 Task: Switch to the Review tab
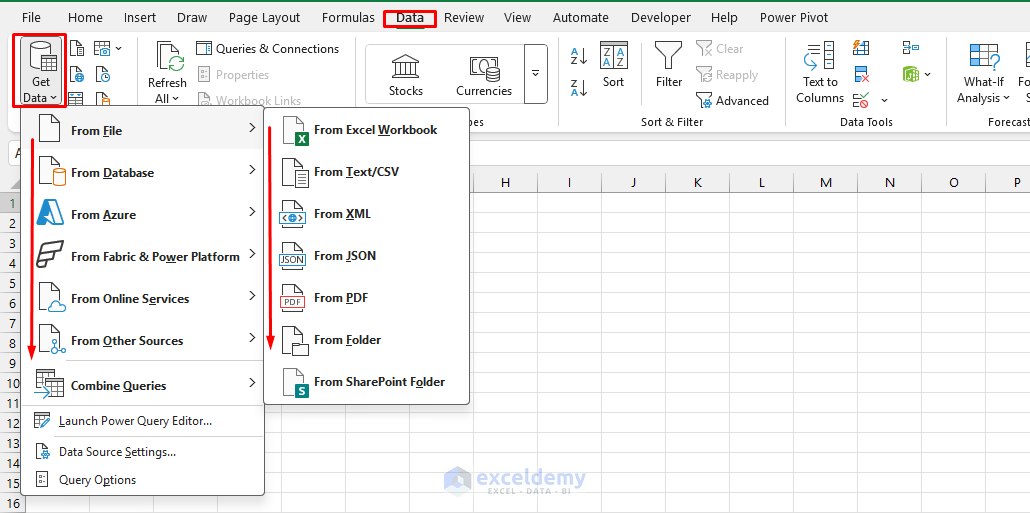click(464, 18)
